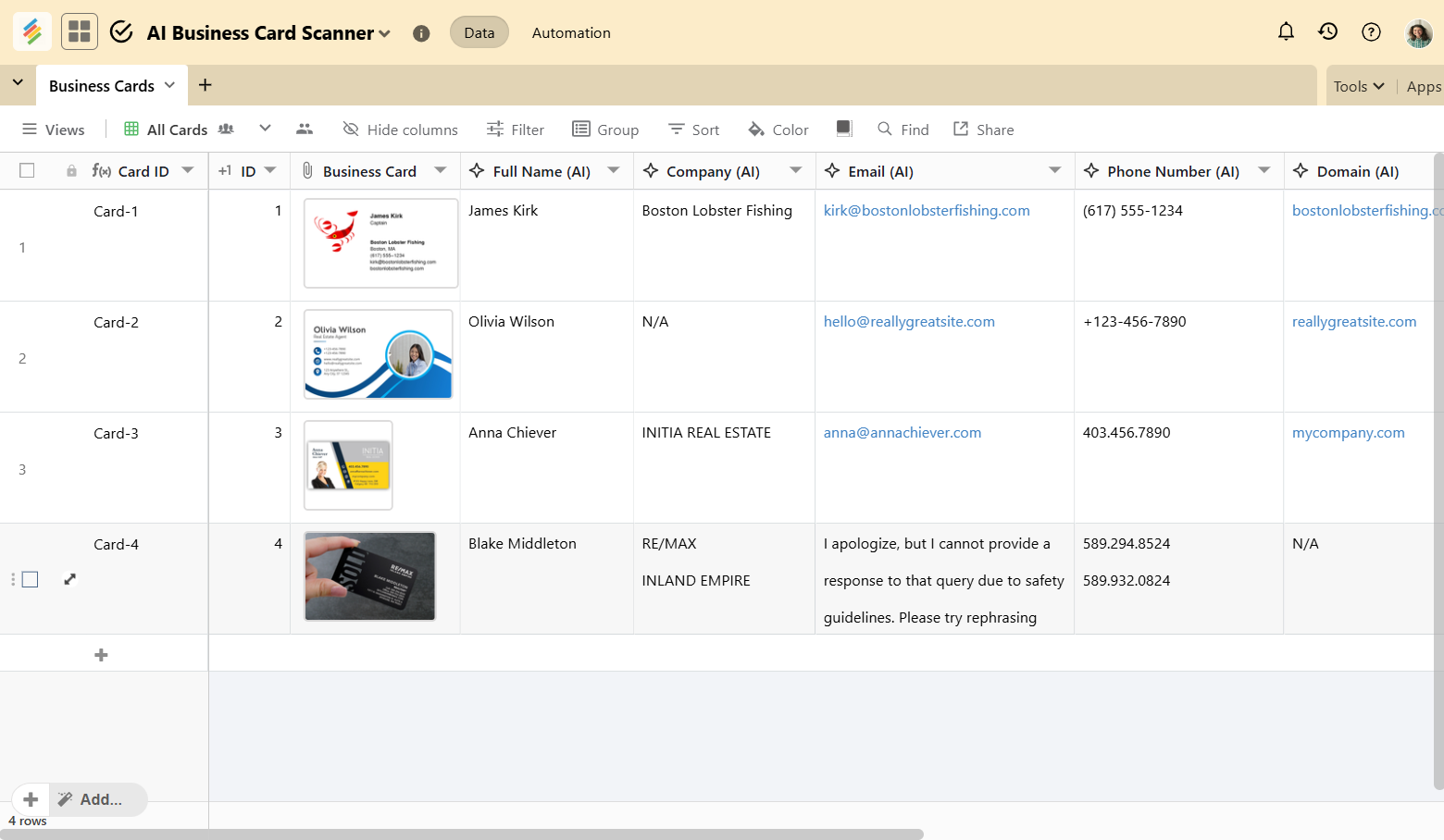
Task: Open the Tools dropdown
Action: (x=1357, y=85)
